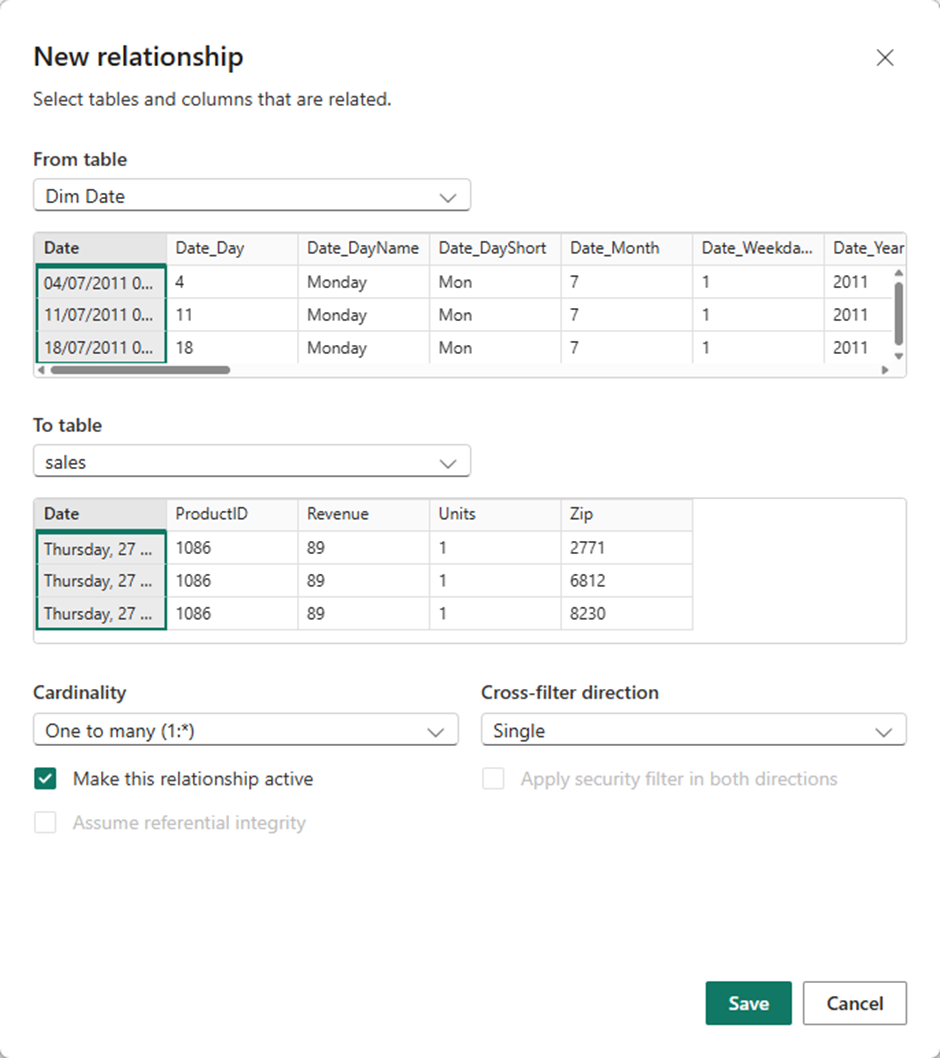
Task: Click the horizontal scrollbar in Dim Date preview
Action: pos(140,370)
